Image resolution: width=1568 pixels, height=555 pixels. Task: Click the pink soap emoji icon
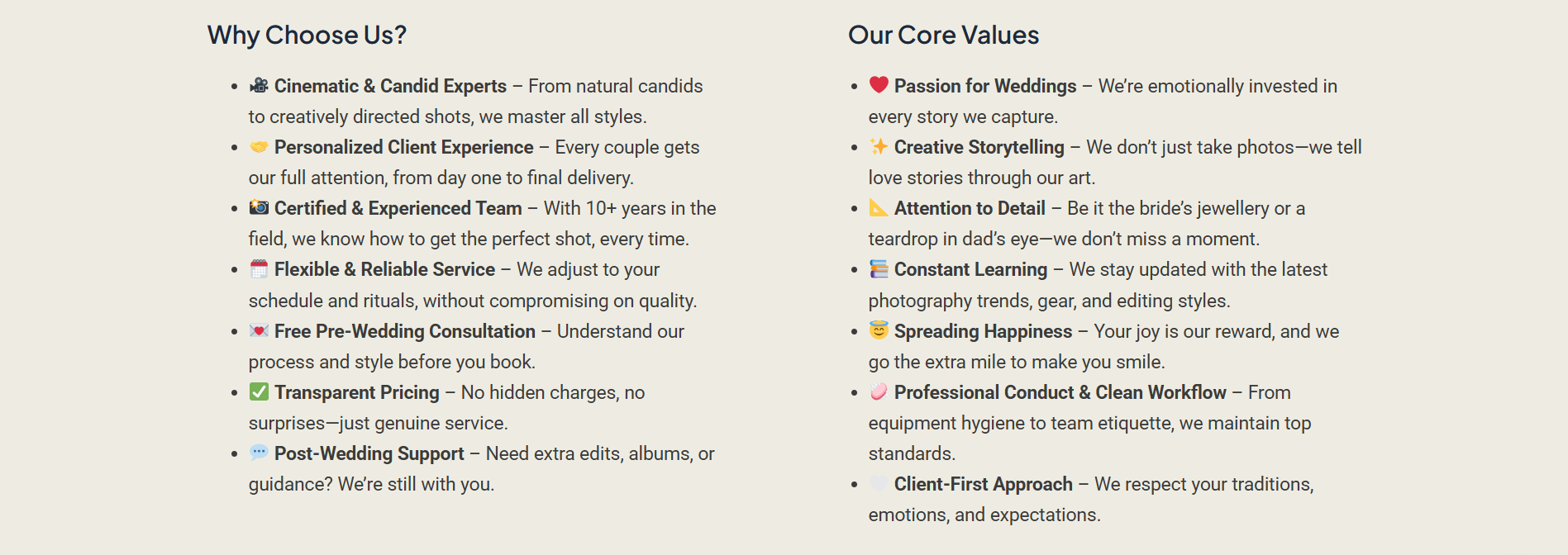tap(879, 391)
